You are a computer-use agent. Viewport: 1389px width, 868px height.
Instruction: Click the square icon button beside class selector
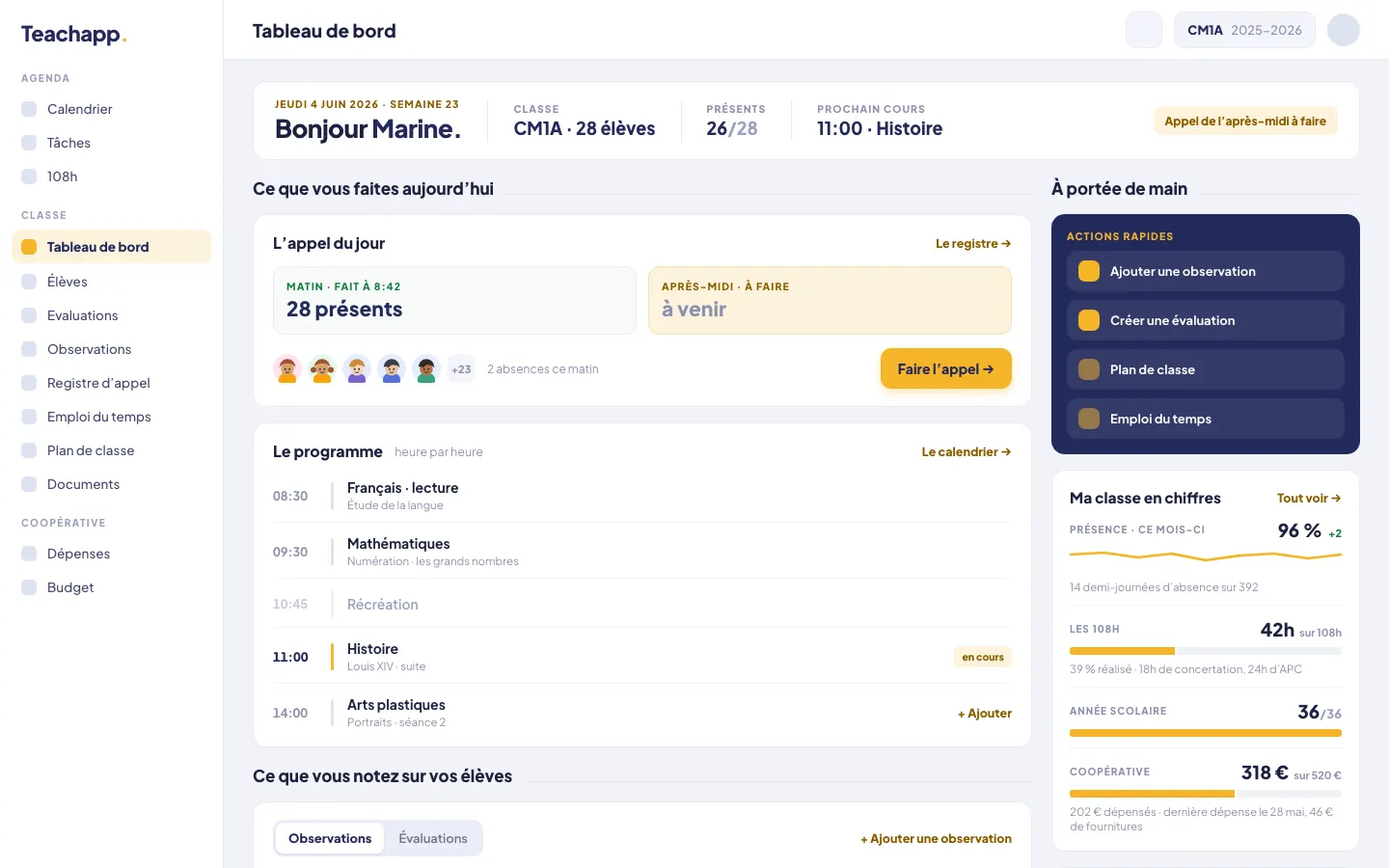point(1144,30)
